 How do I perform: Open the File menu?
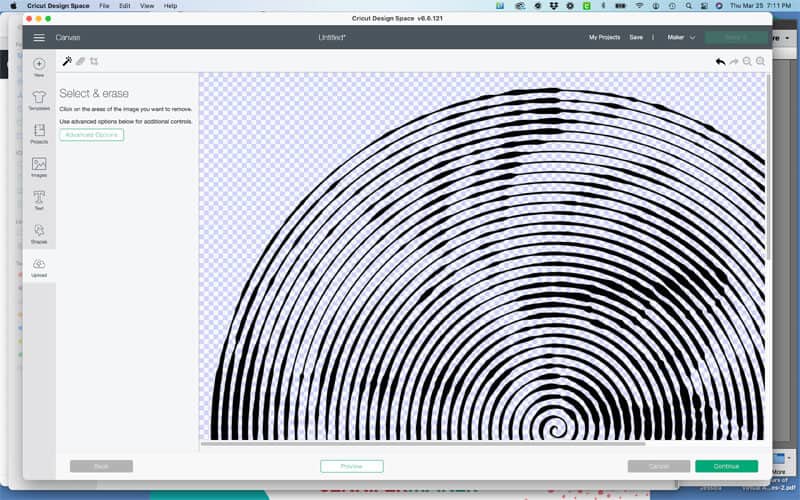104,6
